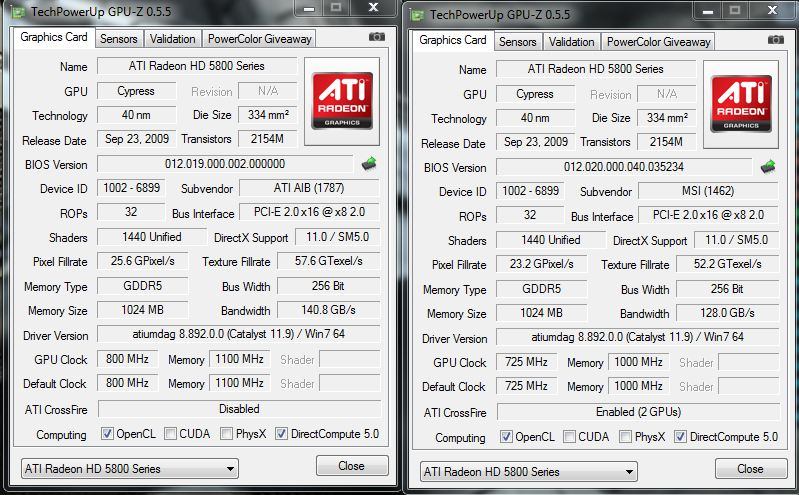Click Pixel Fillrate 25.6 GPixel/s value
This screenshot has width=799, height=495.
tap(143, 261)
